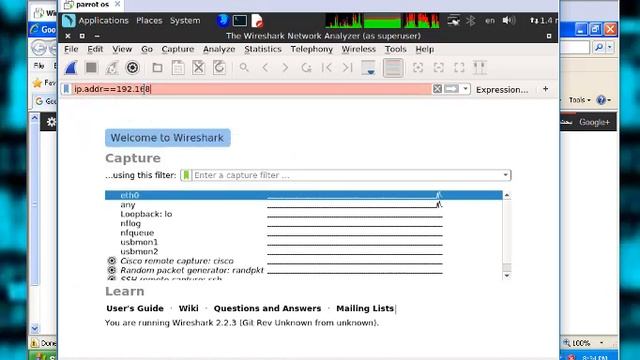Open the Wiki link
This screenshot has height=360, width=640.
click(x=189, y=309)
